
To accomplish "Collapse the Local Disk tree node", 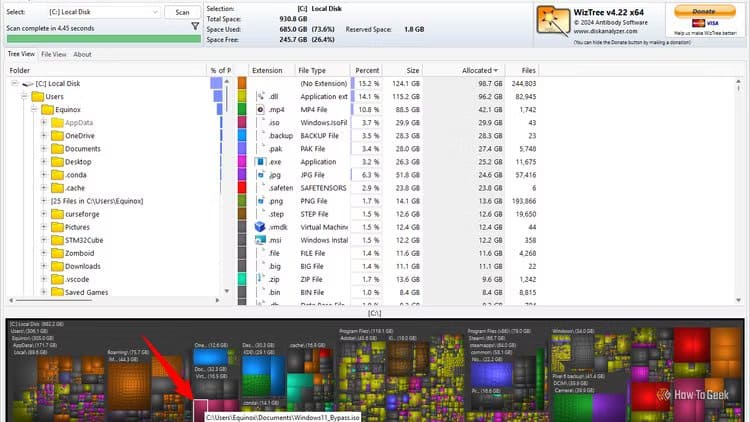I will click(x=14, y=83).
